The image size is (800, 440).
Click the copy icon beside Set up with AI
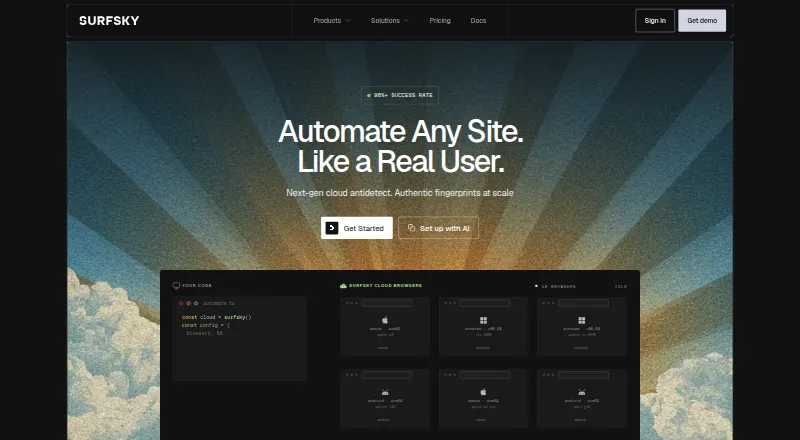pyautogui.click(x=411, y=228)
